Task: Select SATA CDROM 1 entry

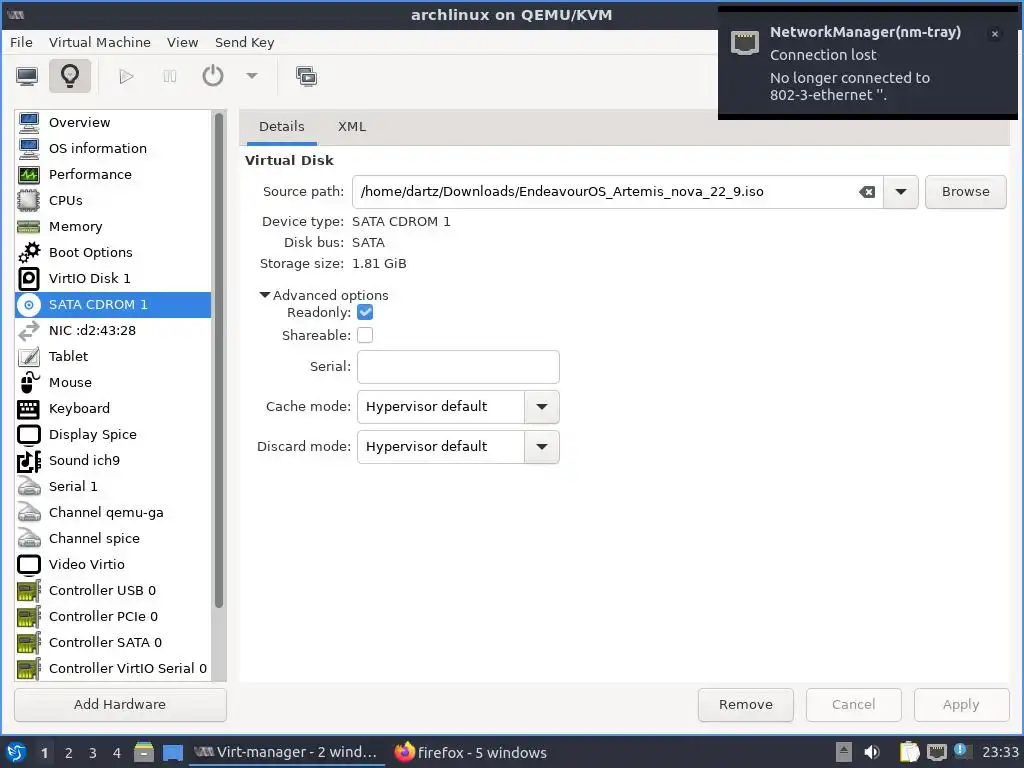Action: click(x=113, y=304)
